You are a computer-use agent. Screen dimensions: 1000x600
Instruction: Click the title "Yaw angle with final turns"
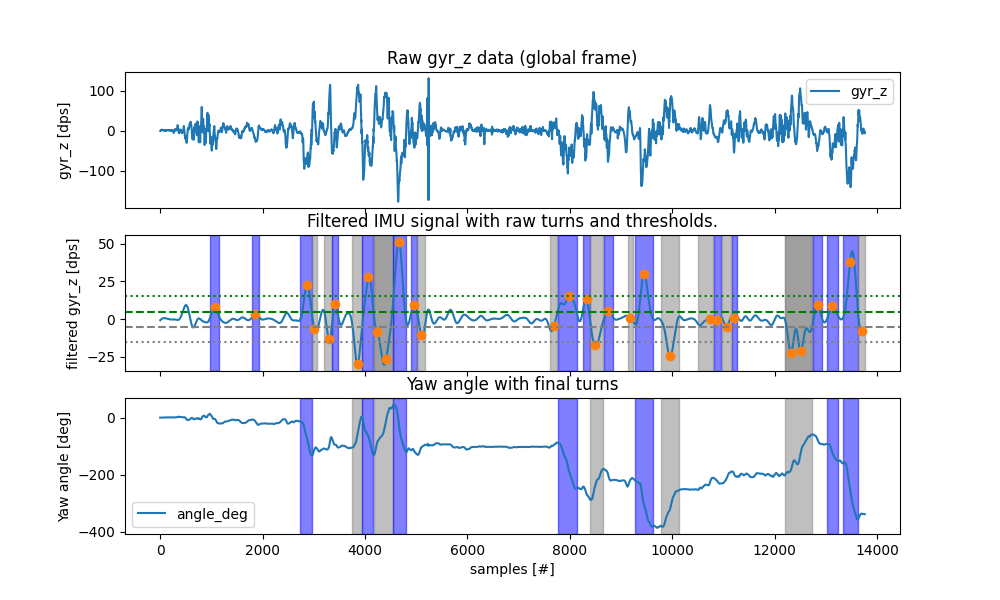pos(512,384)
